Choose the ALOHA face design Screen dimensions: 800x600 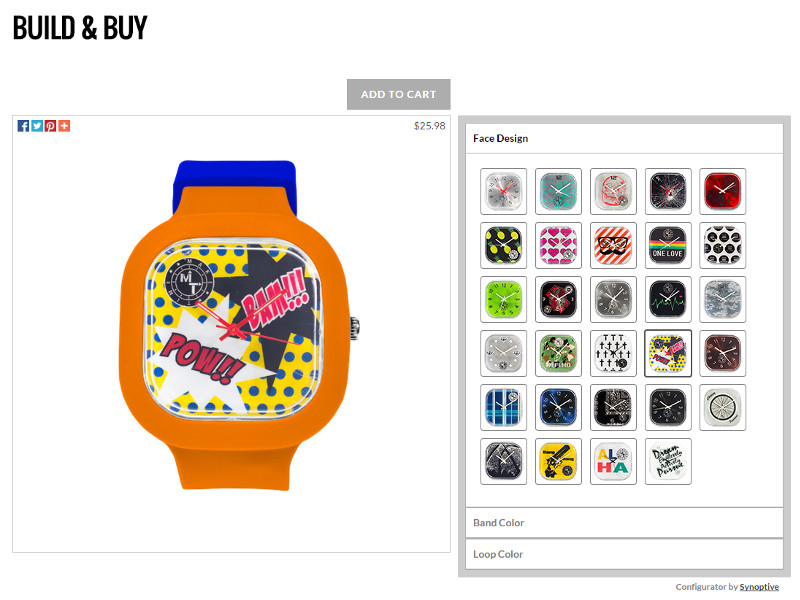click(x=613, y=461)
